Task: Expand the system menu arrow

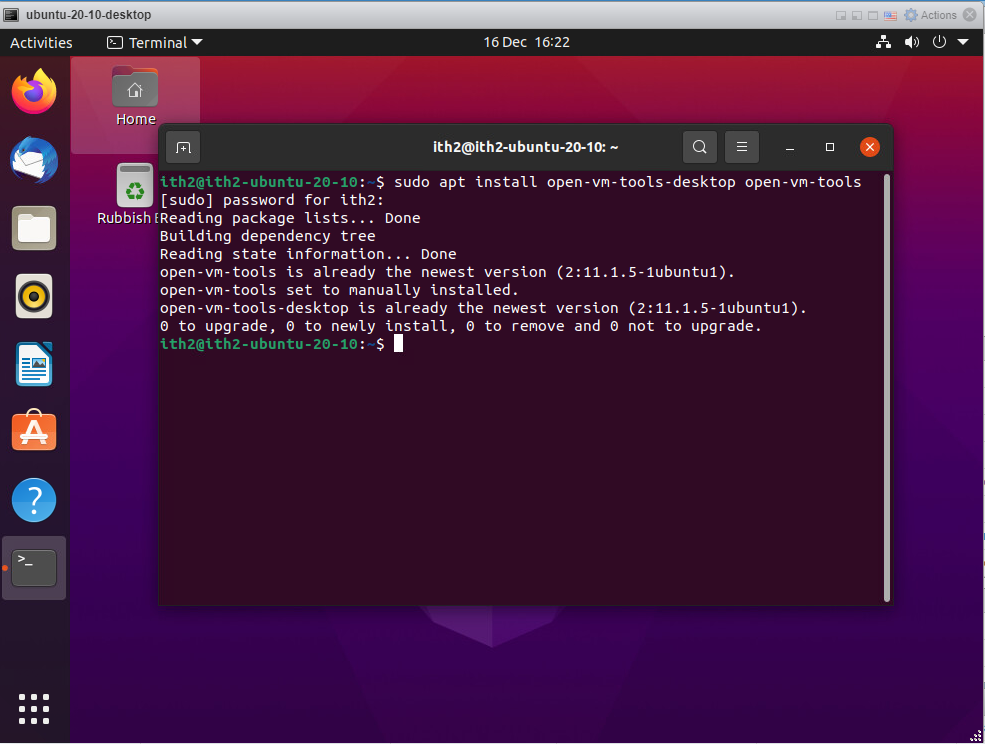Action: click(x=963, y=42)
